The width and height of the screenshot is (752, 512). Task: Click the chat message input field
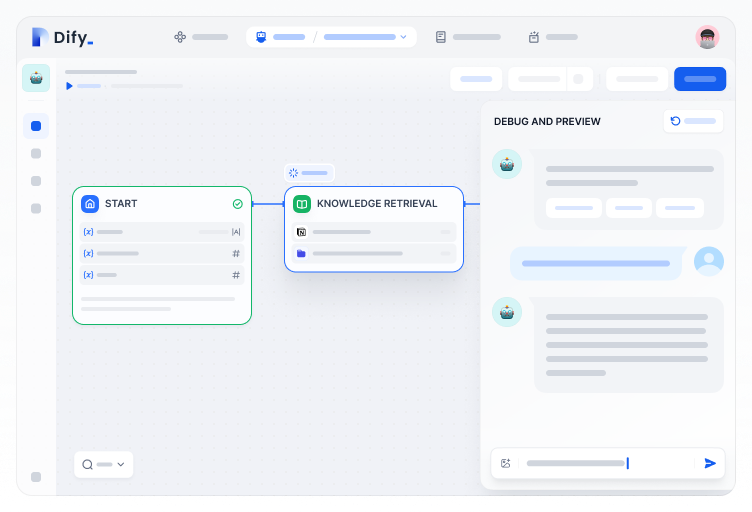[x=600, y=463]
